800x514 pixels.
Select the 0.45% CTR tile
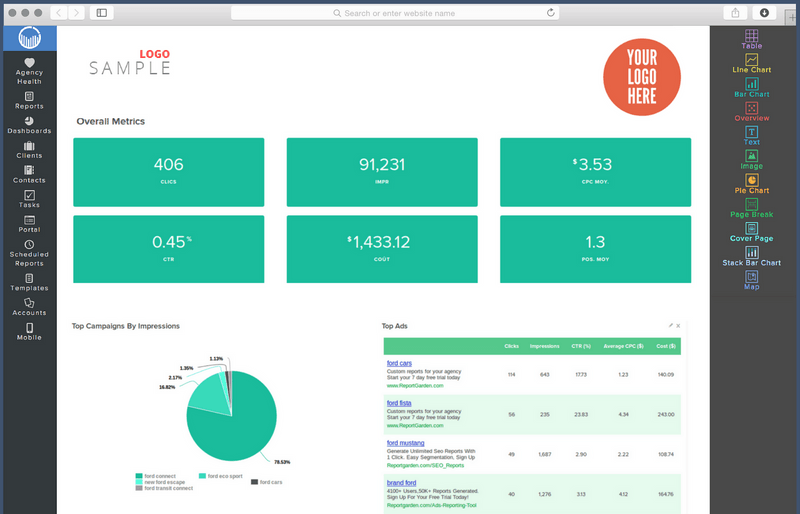[169, 249]
